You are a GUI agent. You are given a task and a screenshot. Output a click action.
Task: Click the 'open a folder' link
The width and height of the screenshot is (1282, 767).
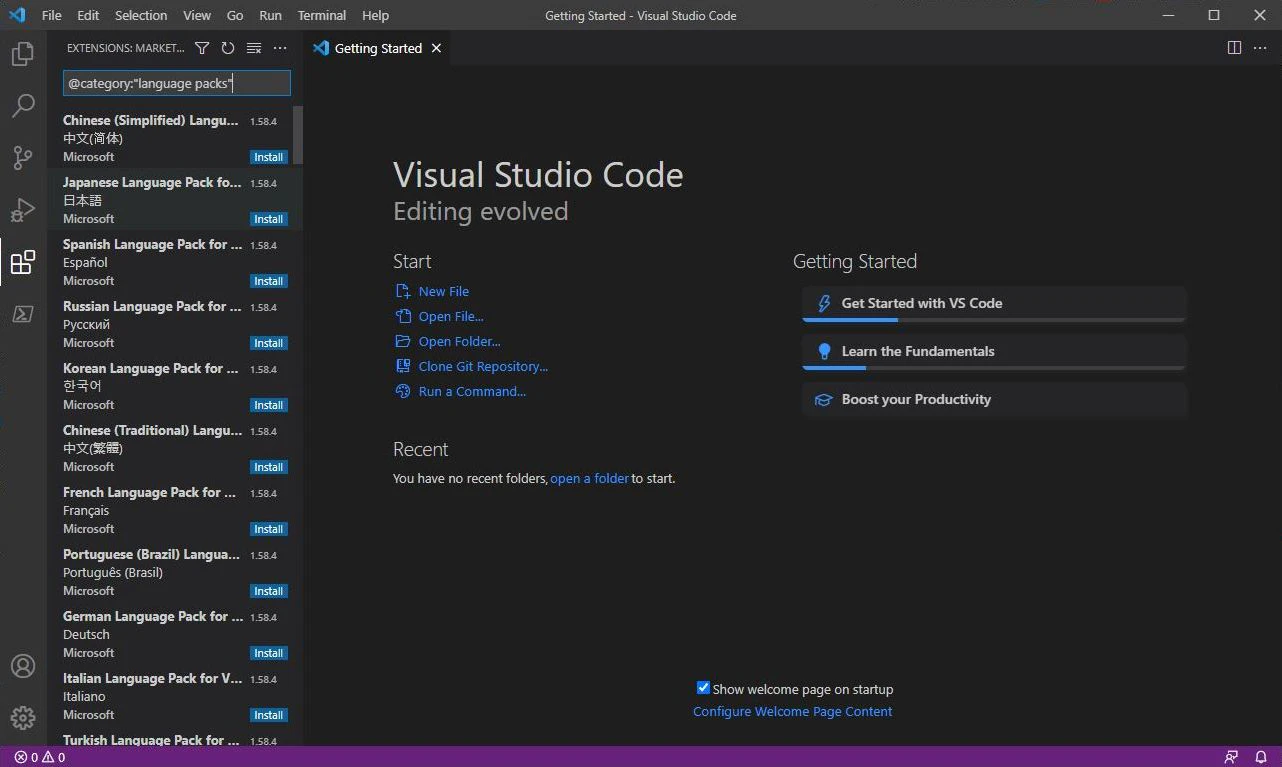590,478
